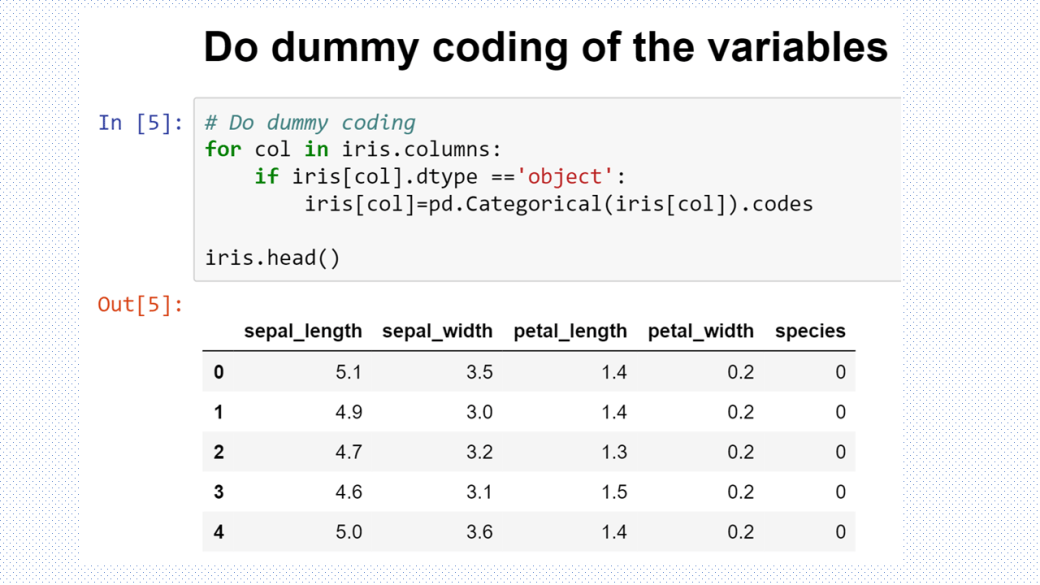1040x585 pixels.
Task: Click the iris.head() line in the cell
Action: coord(272,257)
